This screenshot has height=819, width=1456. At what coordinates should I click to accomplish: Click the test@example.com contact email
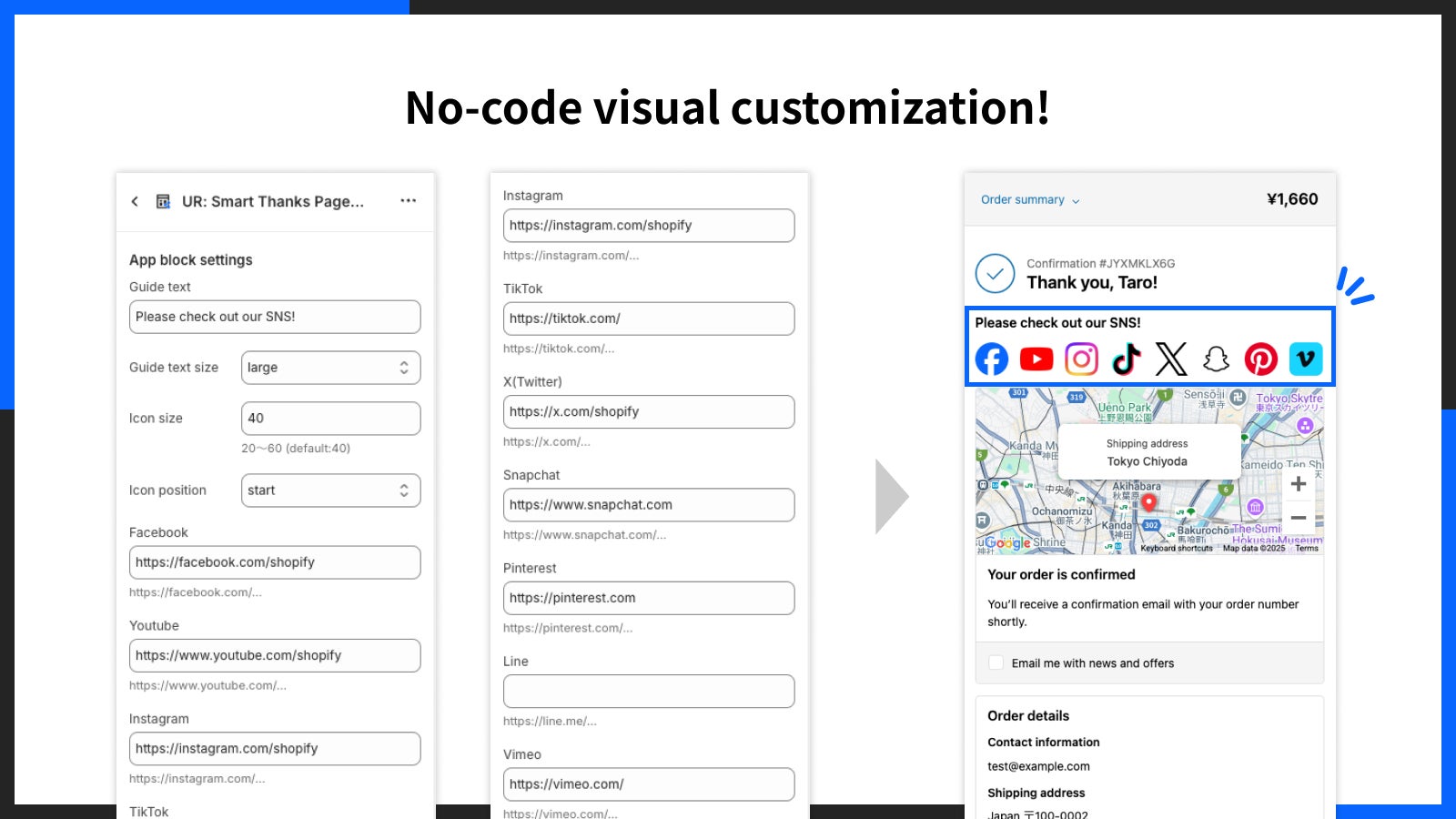[1039, 766]
